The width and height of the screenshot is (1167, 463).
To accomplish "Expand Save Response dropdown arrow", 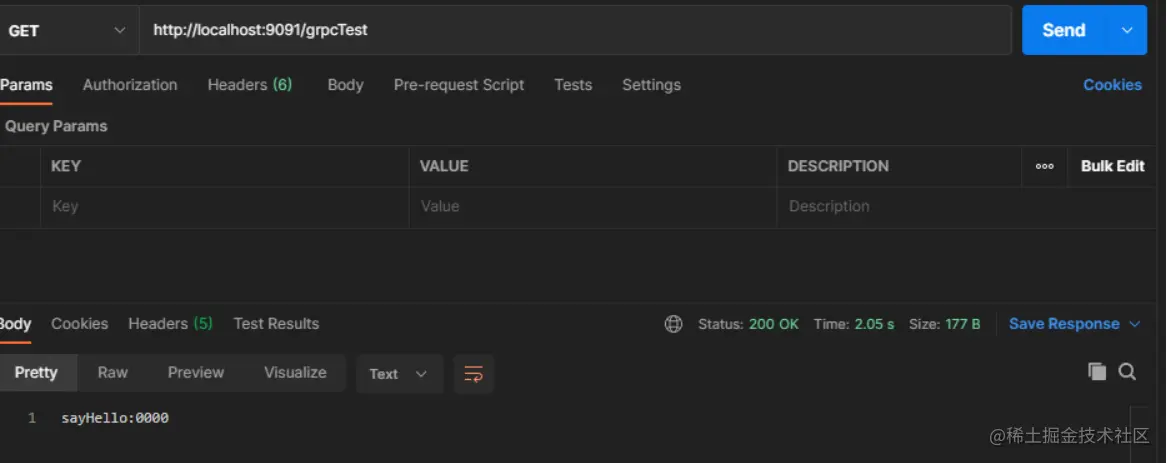I will 1135,324.
